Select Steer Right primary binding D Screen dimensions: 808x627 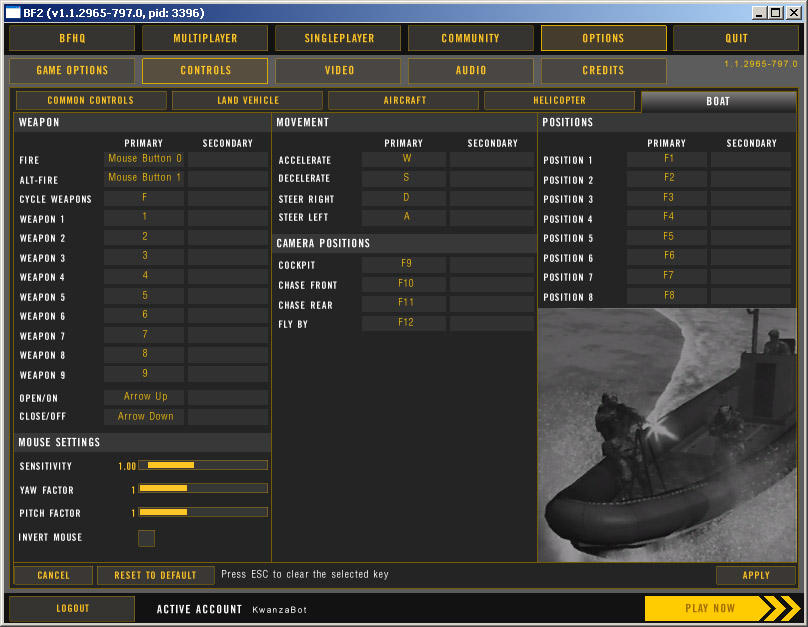click(404, 198)
